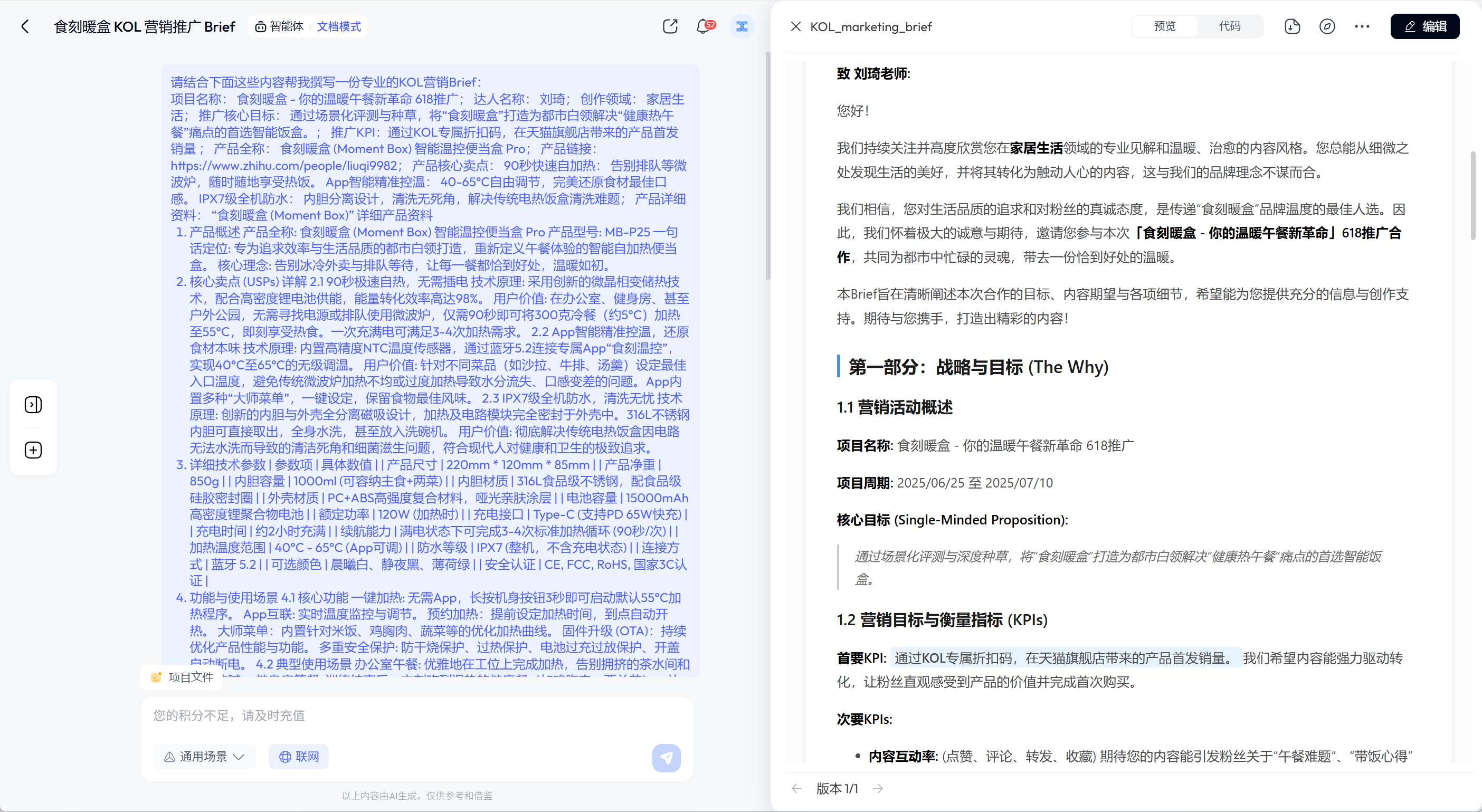
Task: Switch to 智能体 agent mode
Action: click(280, 26)
